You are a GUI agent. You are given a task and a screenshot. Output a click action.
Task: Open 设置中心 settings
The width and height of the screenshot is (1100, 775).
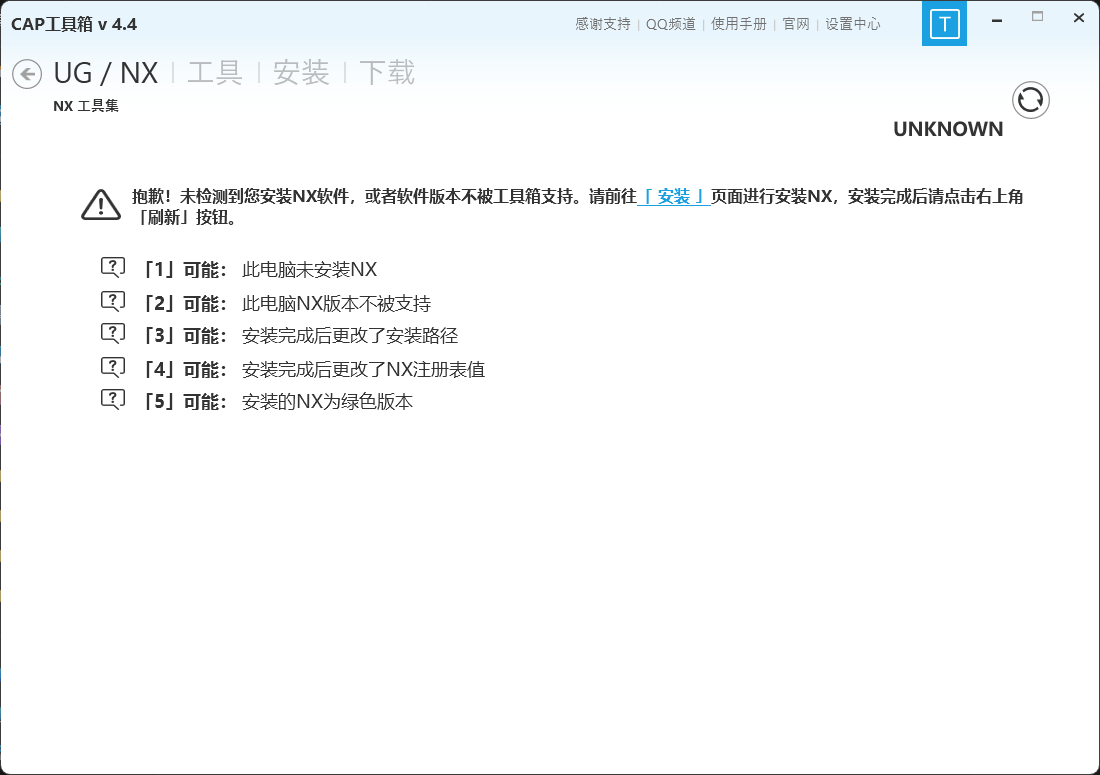(x=852, y=24)
